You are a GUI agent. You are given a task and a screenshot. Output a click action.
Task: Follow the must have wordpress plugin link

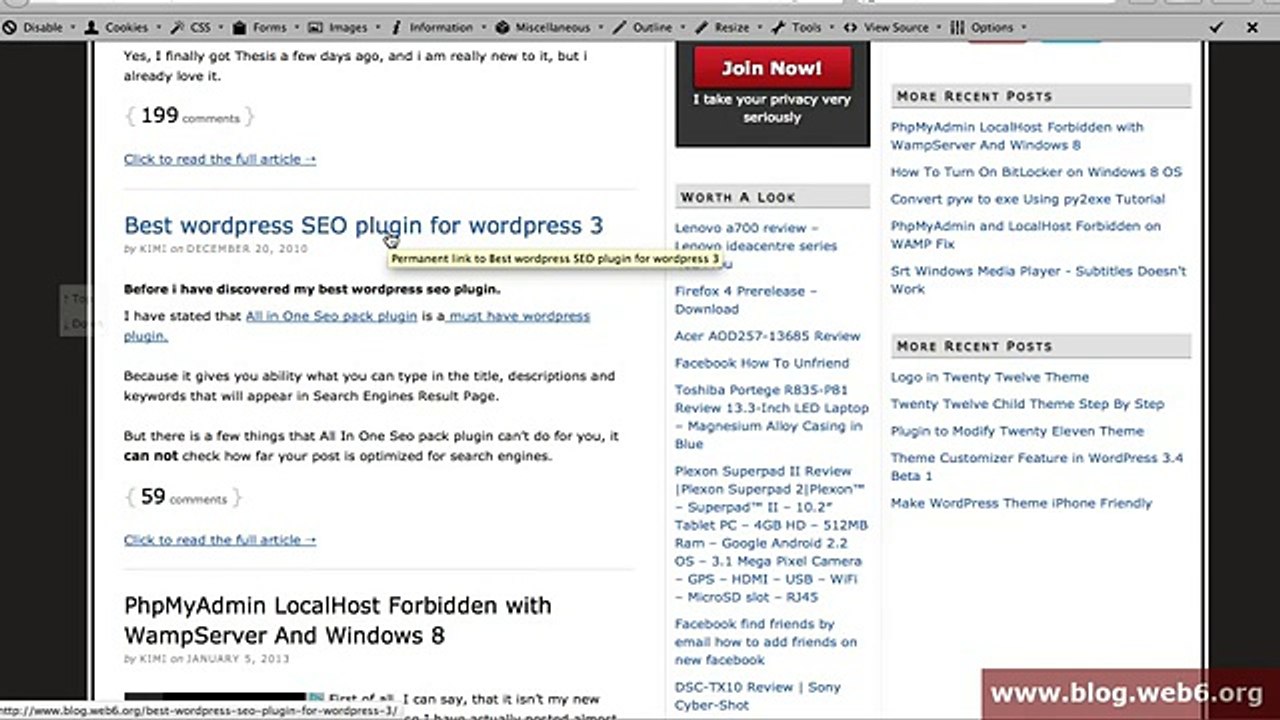[x=357, y=326]
